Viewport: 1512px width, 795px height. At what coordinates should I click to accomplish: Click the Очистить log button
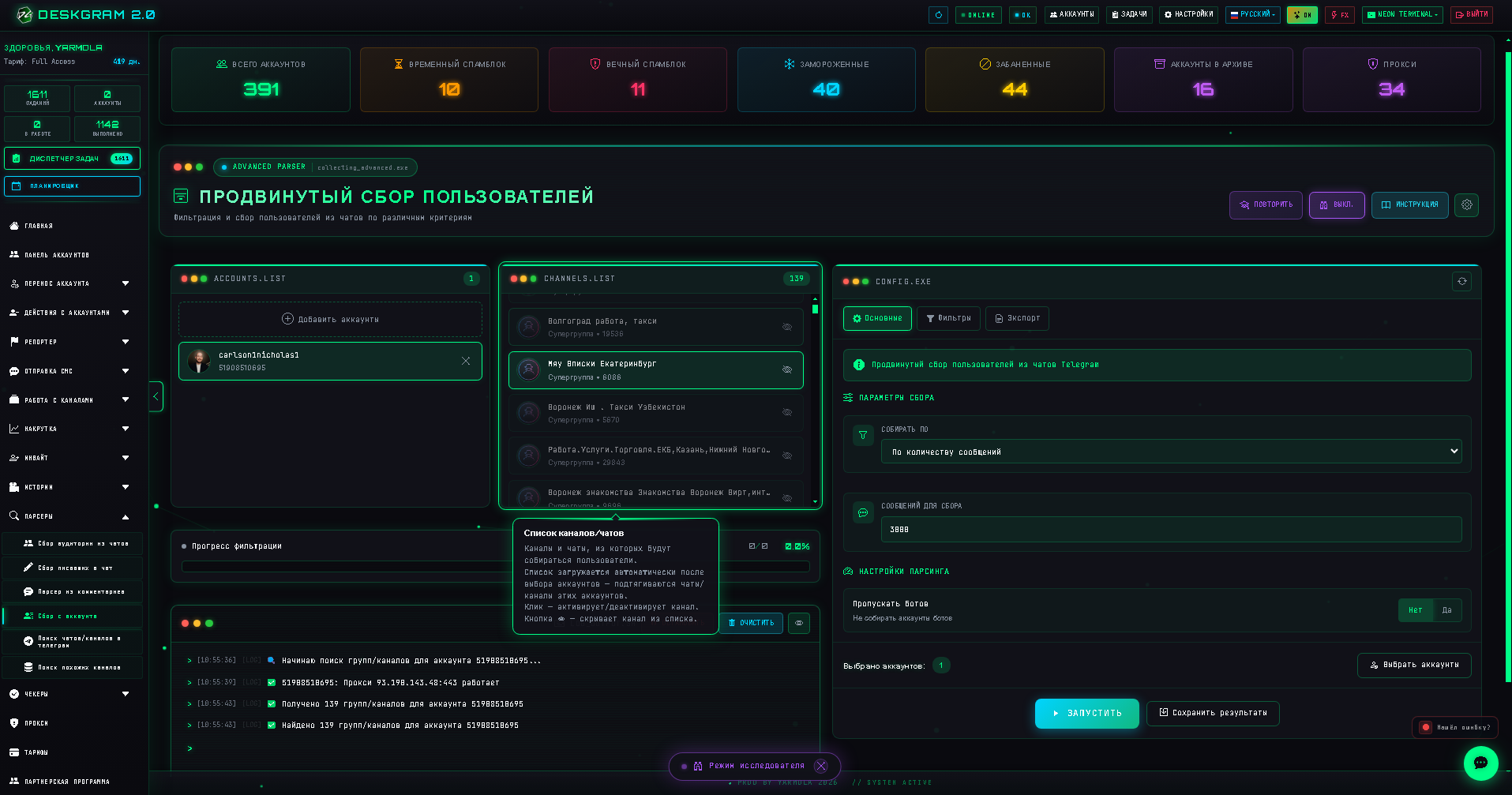pos(751,623)
